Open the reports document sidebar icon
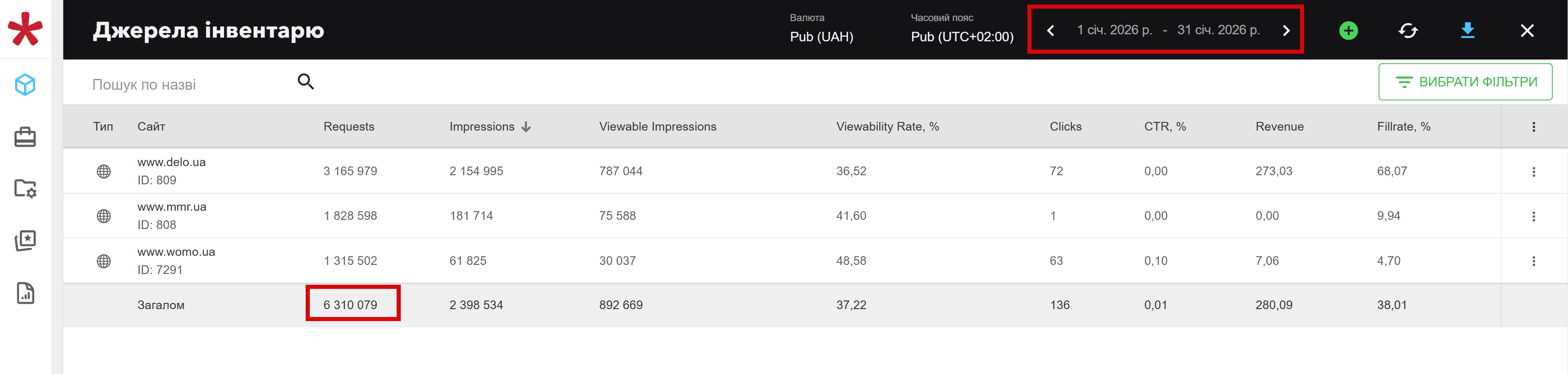This screenshot has width=1568, height=374. (25, 293)
